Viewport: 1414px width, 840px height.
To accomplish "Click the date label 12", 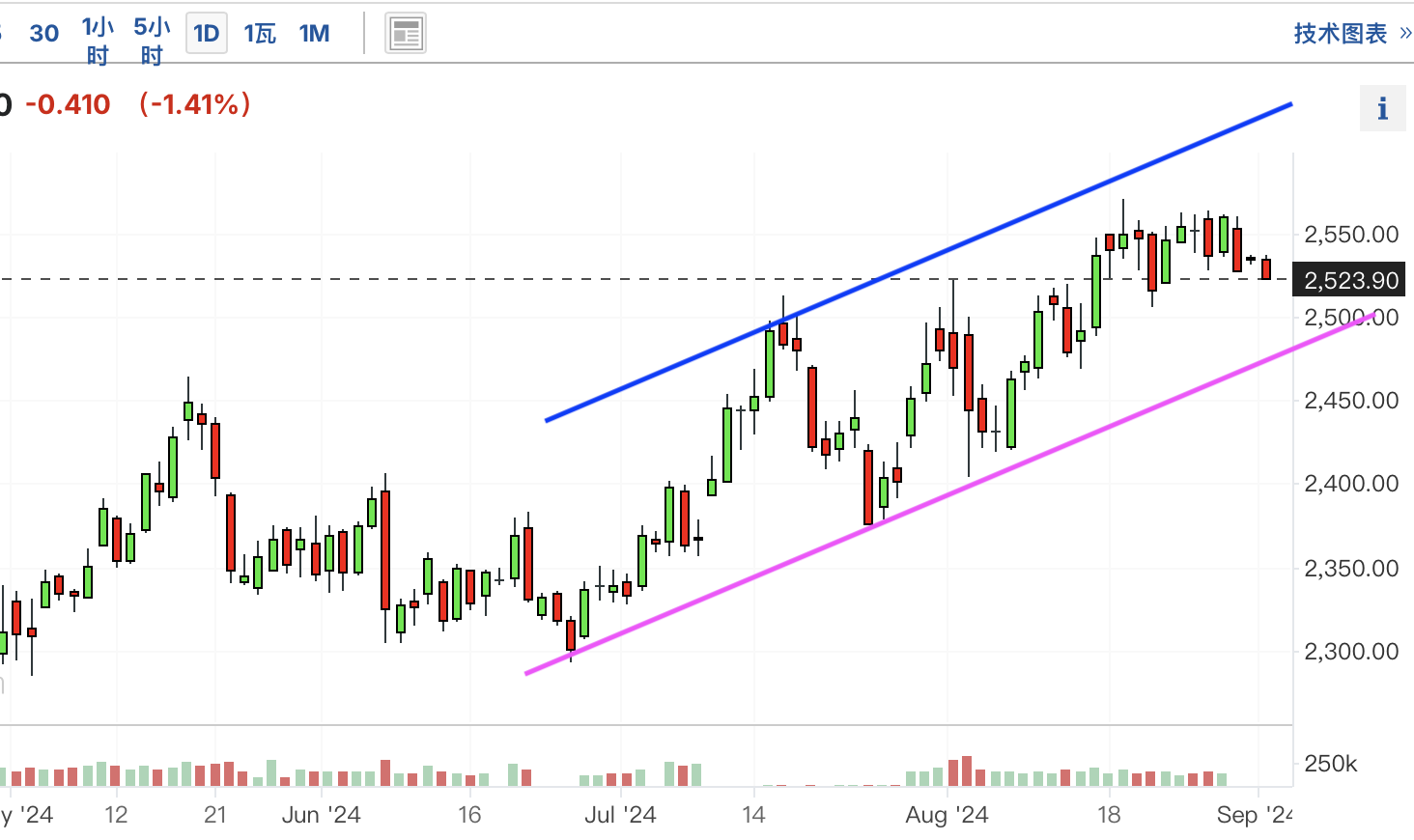I will 116,815.
